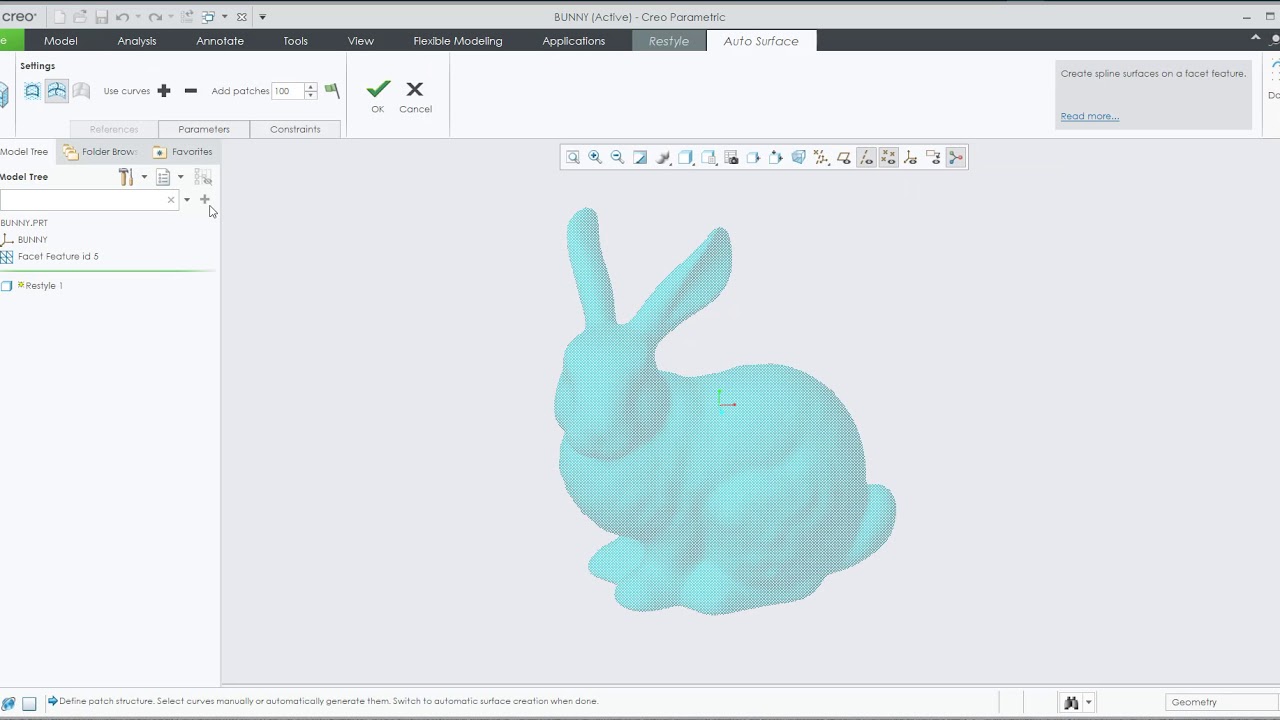Click the plus icon beside the search field
The width and height of the screenshot is (1280, 720).
205,199
